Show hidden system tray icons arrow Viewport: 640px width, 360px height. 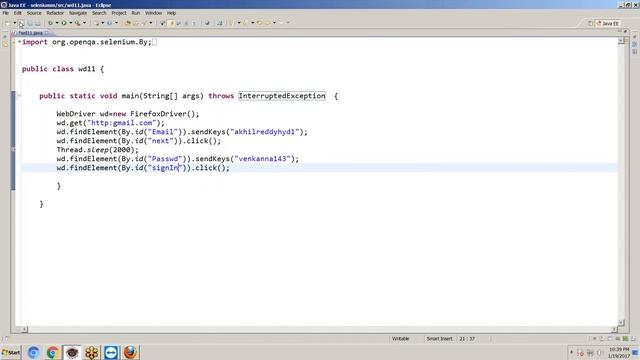[x=571, y=352]
